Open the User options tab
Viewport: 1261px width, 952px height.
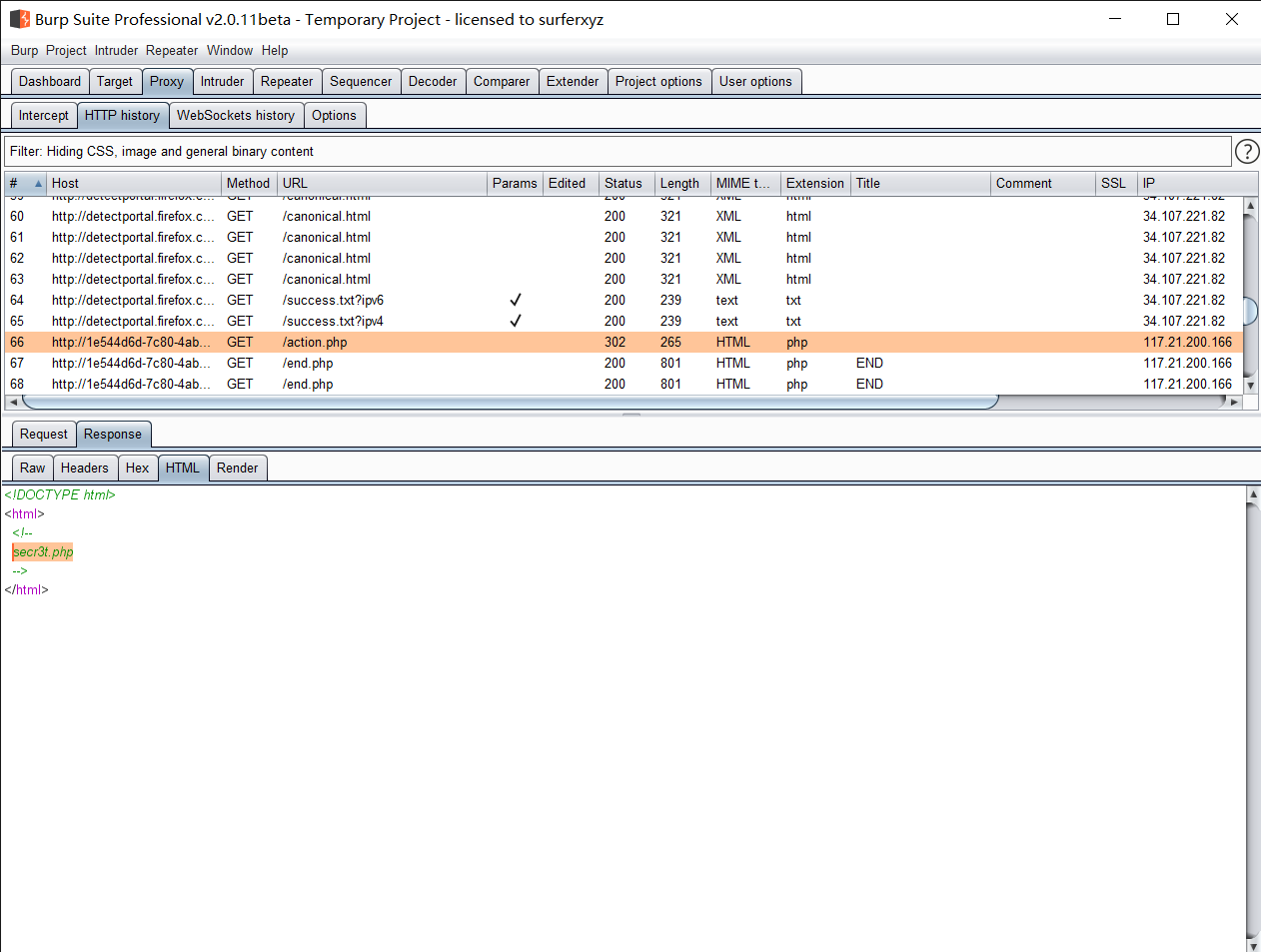pos(755,81)
